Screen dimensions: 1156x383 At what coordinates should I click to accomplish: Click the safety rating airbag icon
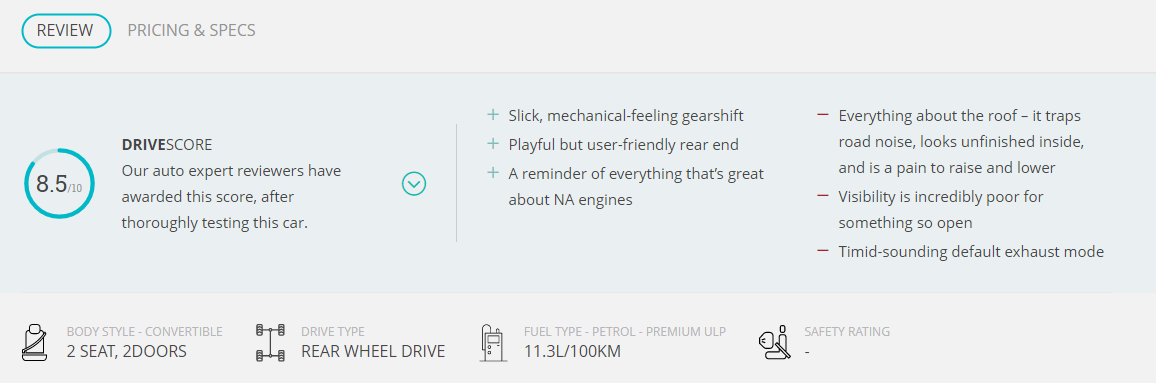point(775,342)
